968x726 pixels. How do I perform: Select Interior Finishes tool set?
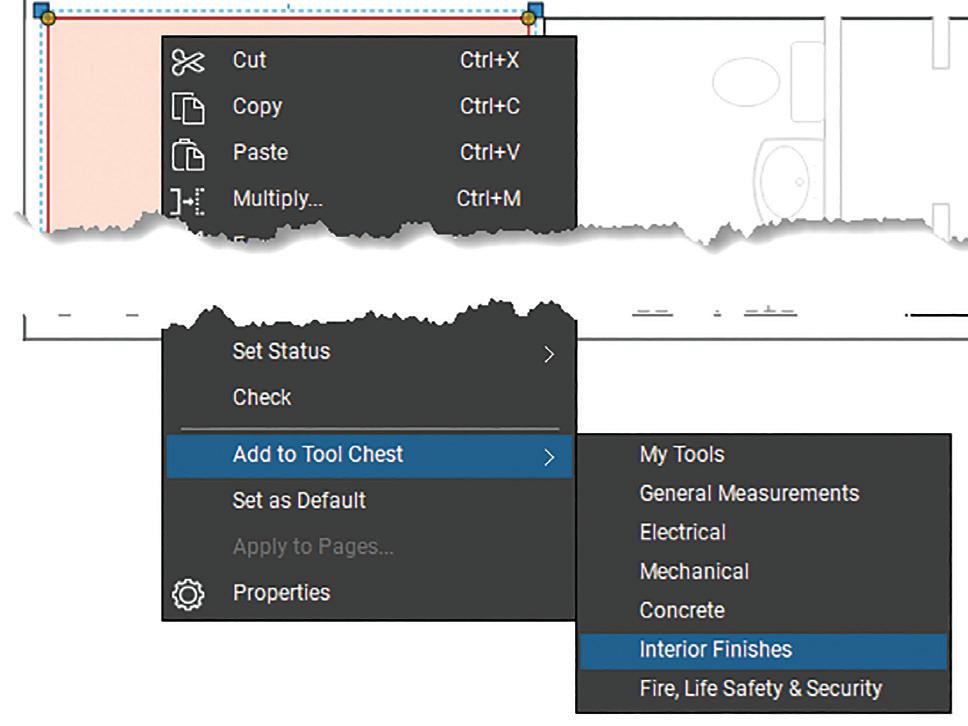pos(716,650)
